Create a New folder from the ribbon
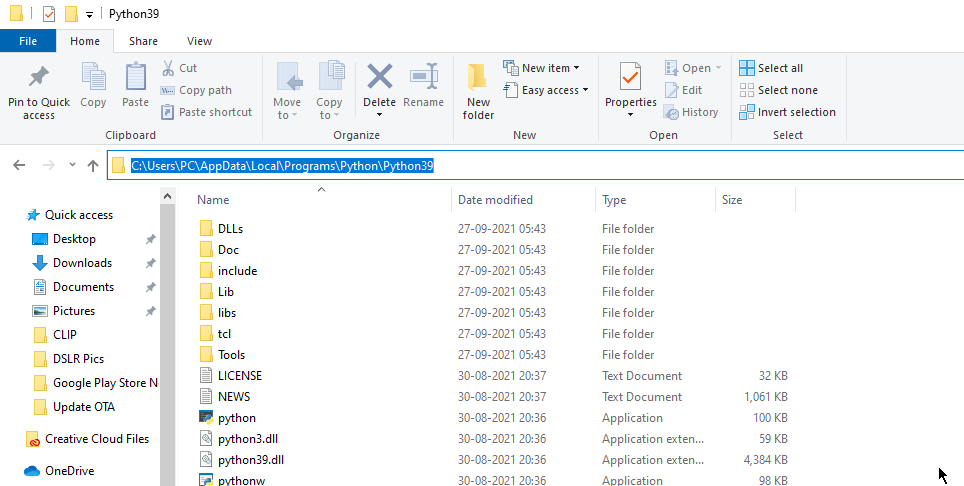Viewport: 964px width, 486px height. (x=478, y=91)
